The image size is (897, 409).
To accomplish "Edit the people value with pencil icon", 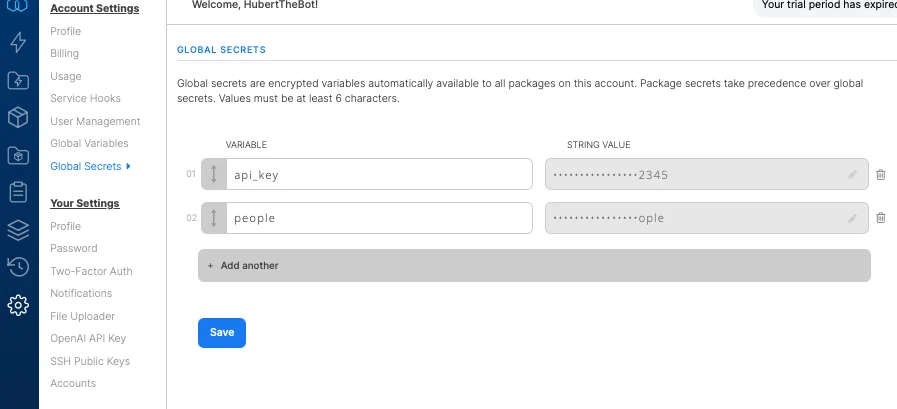I will pos(852,218).
